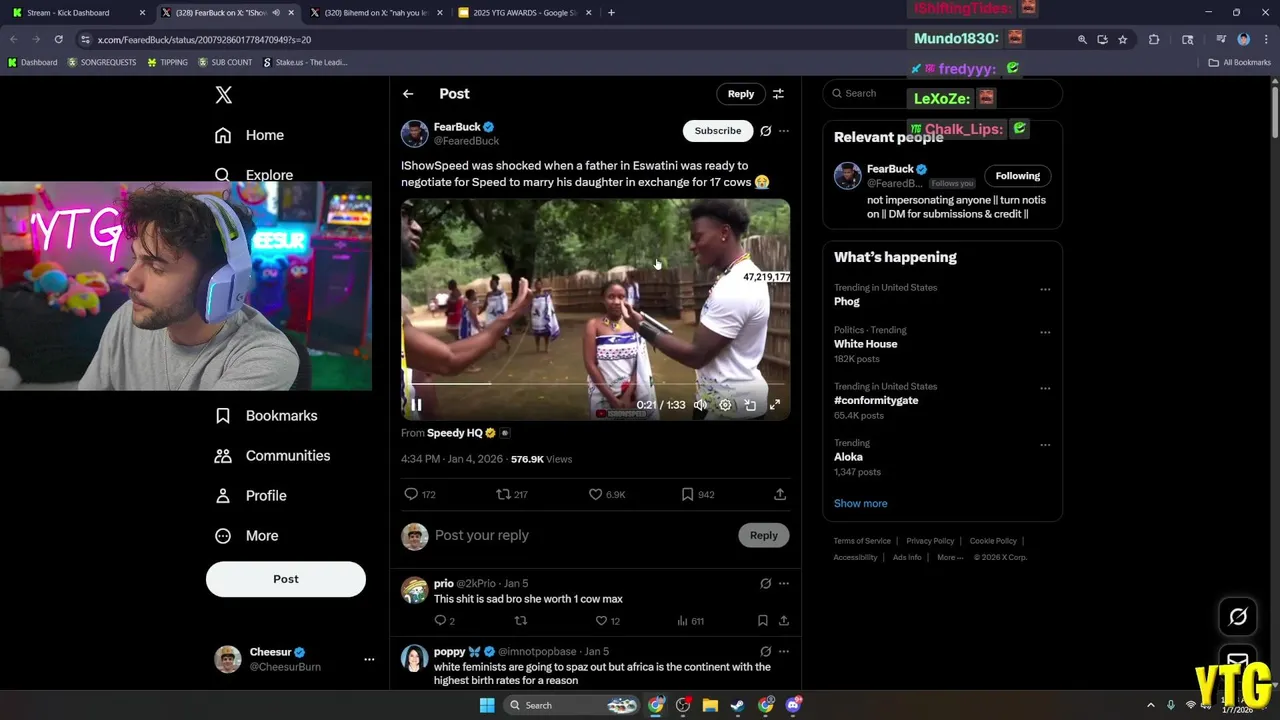Click the video progress bar
Viewport: 1280px width, 720px height.
pyautogui.click(x=595, y=384)
